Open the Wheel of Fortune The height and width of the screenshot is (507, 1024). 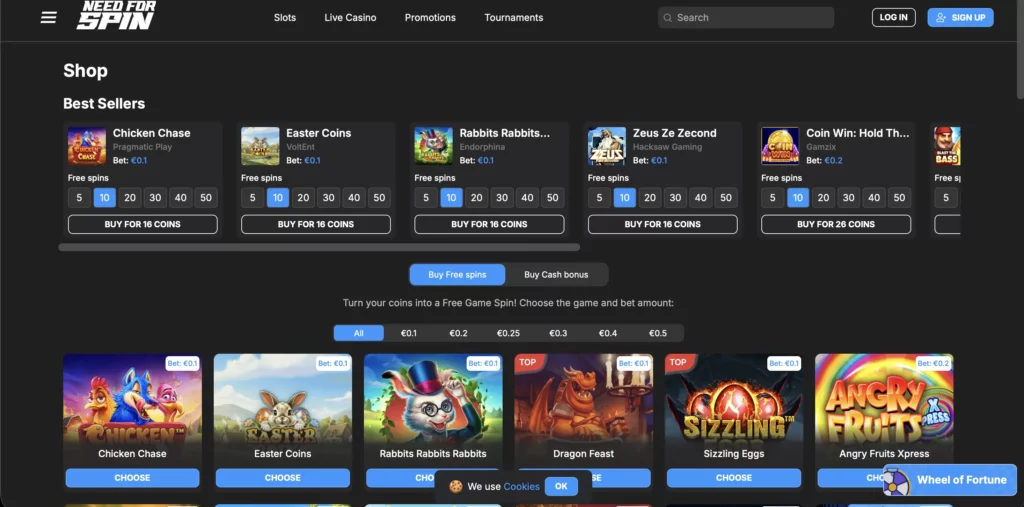pos(950,480)
